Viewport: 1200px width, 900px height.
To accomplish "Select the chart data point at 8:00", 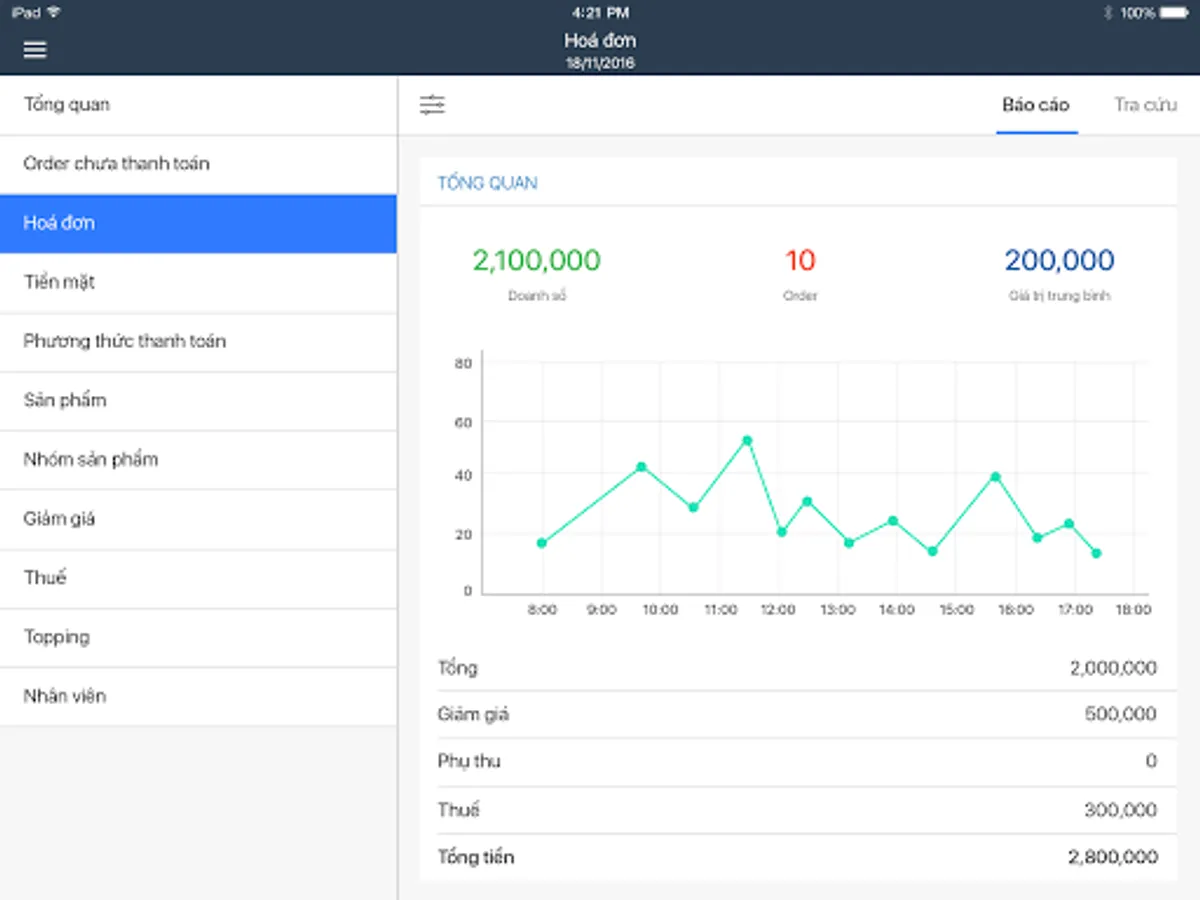I will 542,543.
